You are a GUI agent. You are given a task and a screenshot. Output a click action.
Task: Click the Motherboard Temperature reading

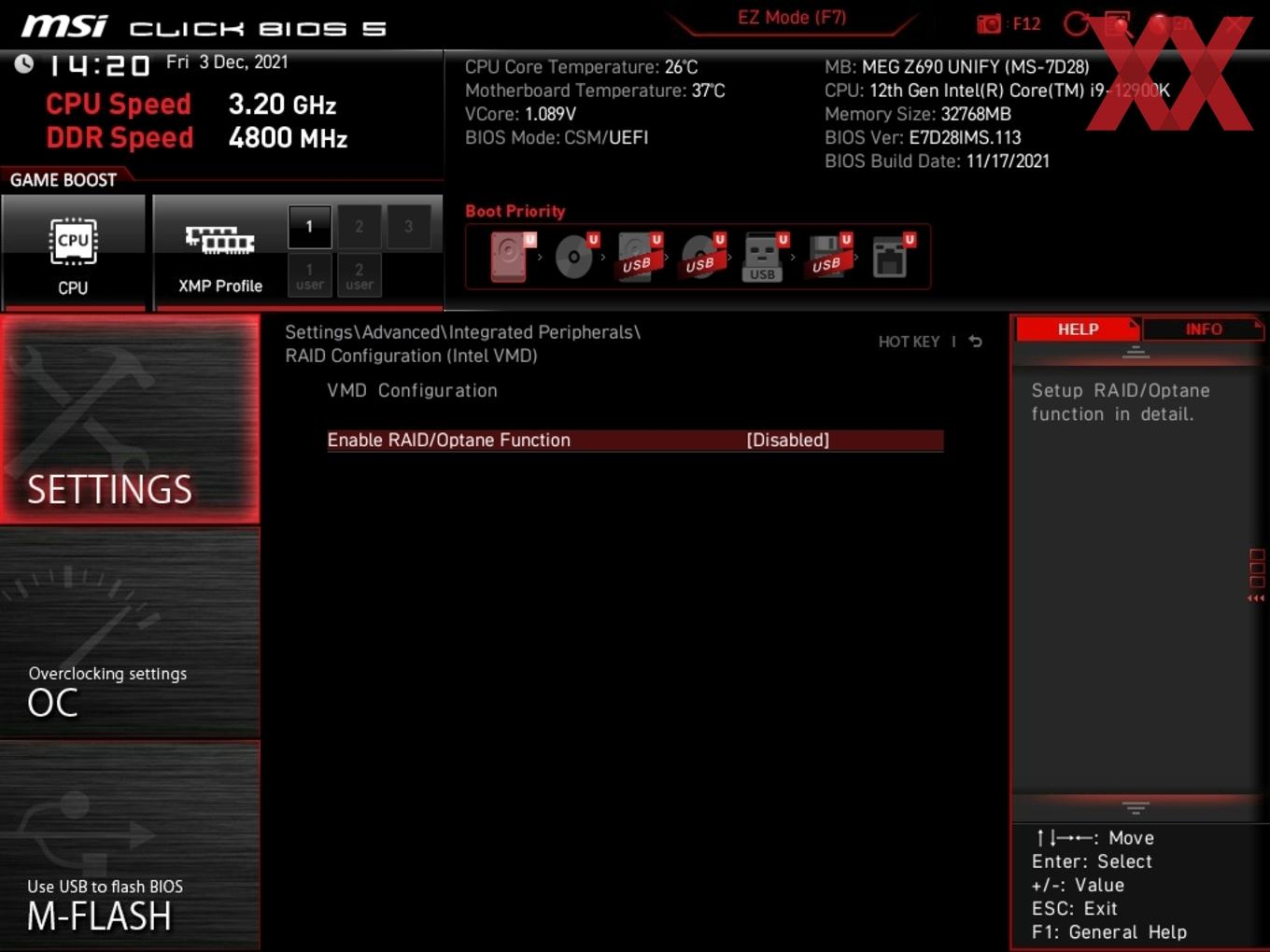click(595, 91)
